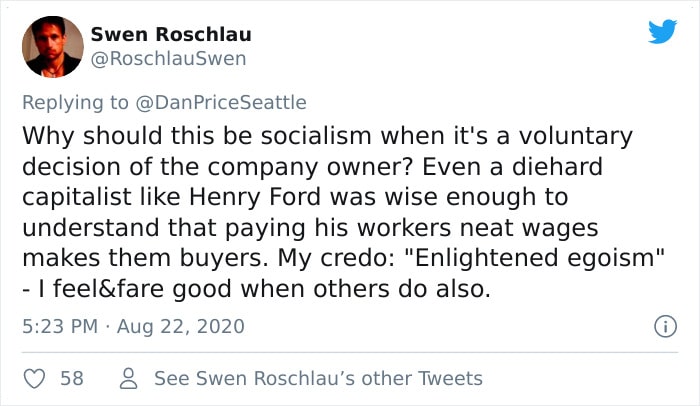Click the line starting 'understand that paying'
This screenshot has width=700, height=406.
[x=310, y=228]
